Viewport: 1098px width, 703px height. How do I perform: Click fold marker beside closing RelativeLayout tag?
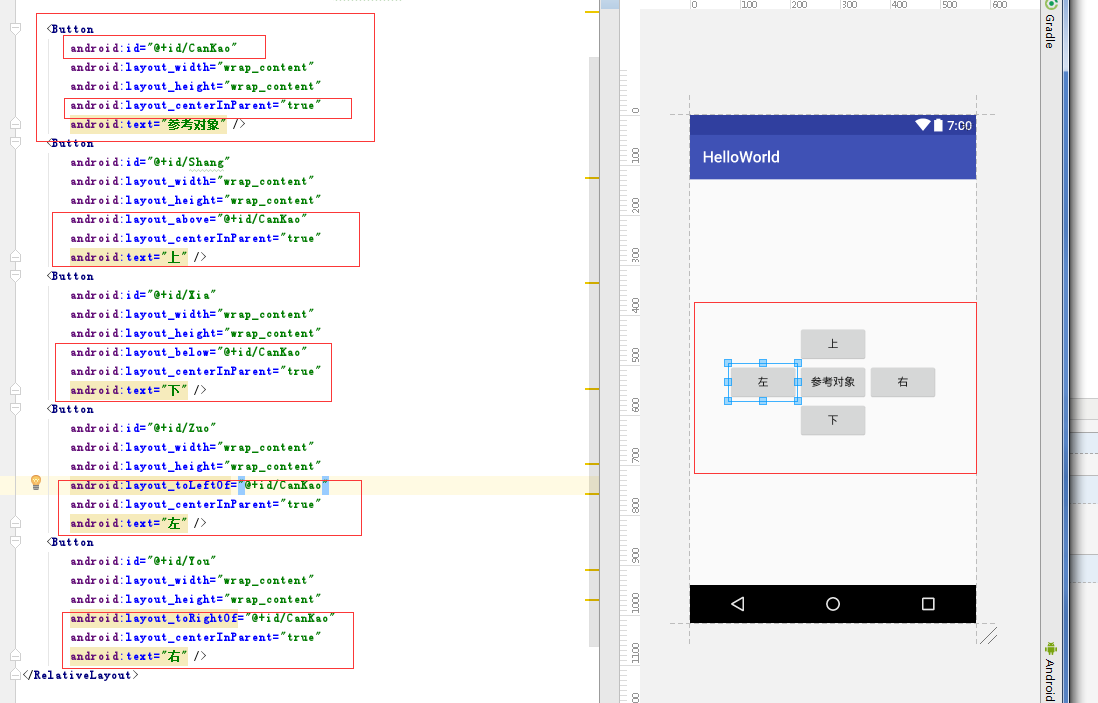click(15, 675)
